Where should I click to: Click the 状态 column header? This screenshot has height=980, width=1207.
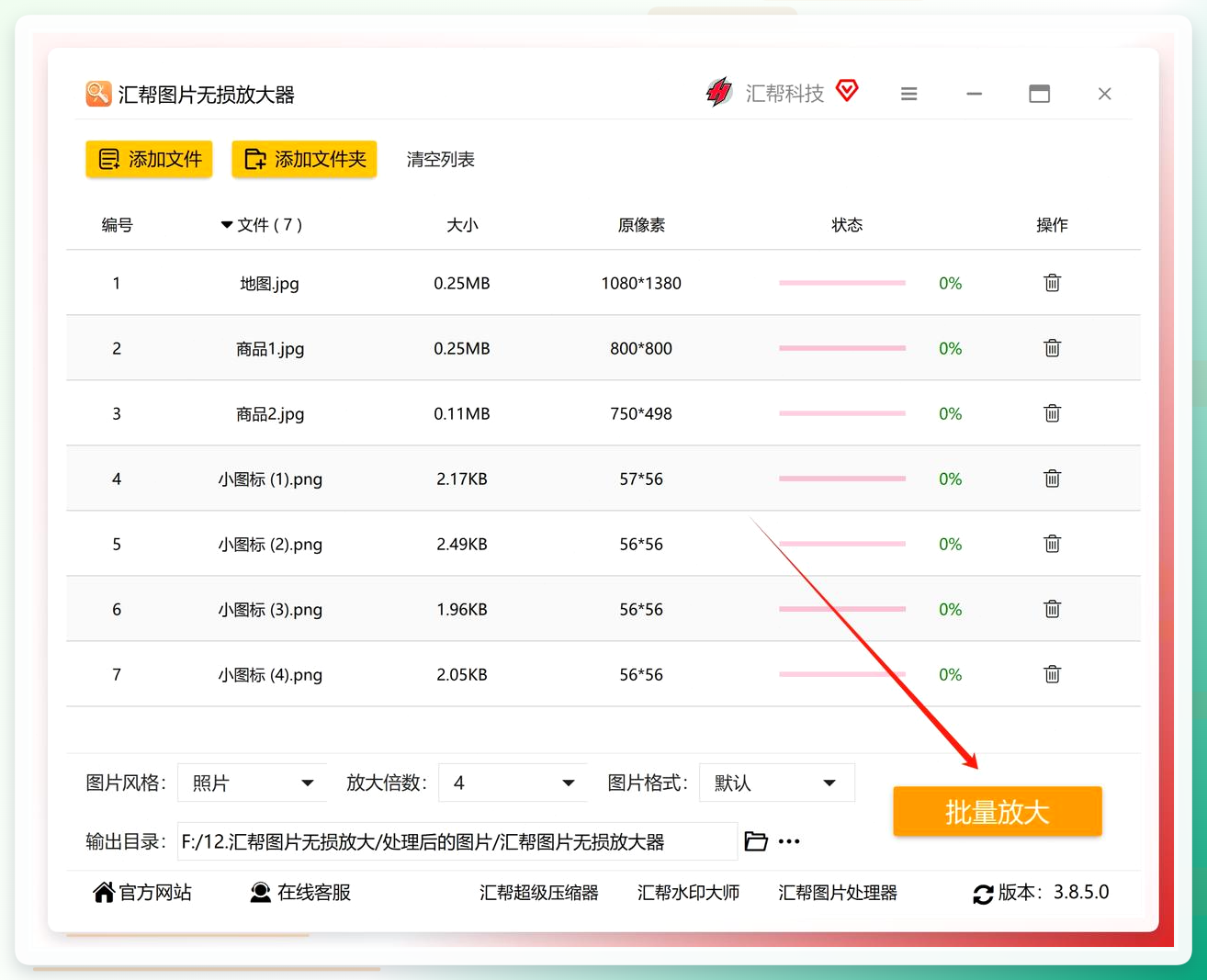pyautogui.click(x=847, y=225)
